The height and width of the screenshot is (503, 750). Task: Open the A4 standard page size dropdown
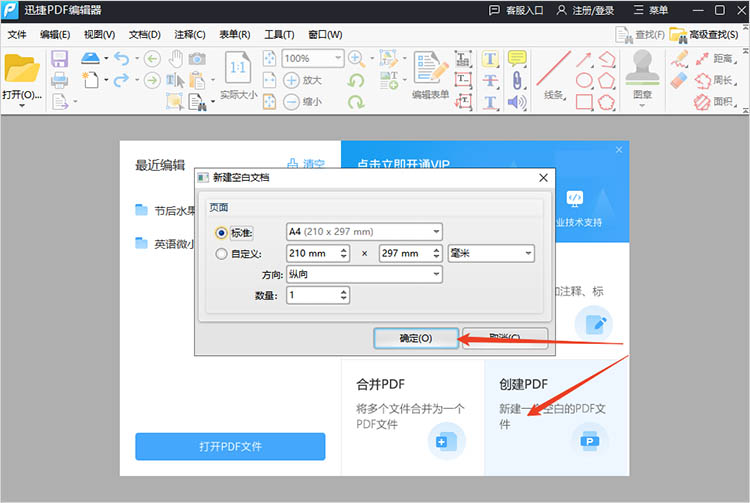[364, 232]
